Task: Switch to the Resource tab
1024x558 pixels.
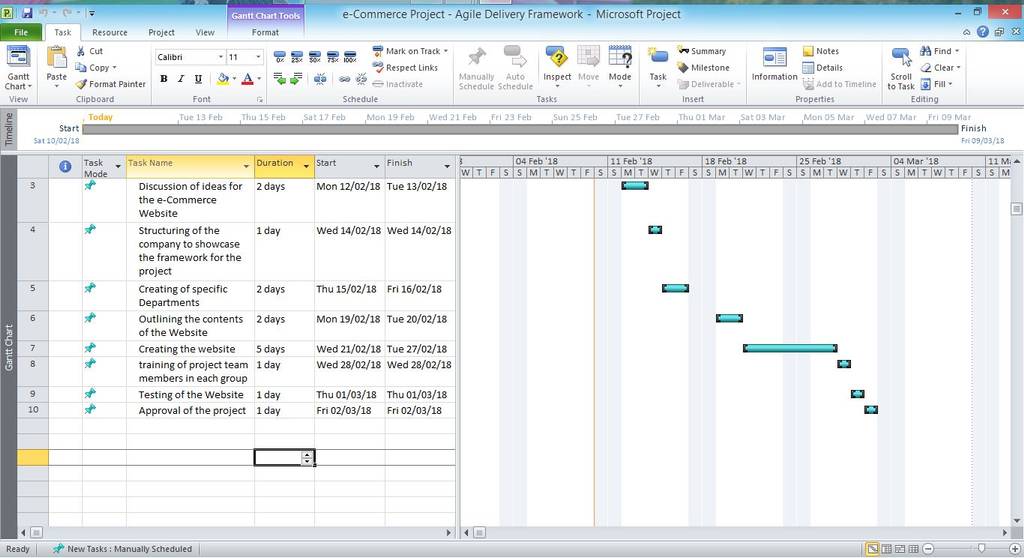Action: pos(110,32)
